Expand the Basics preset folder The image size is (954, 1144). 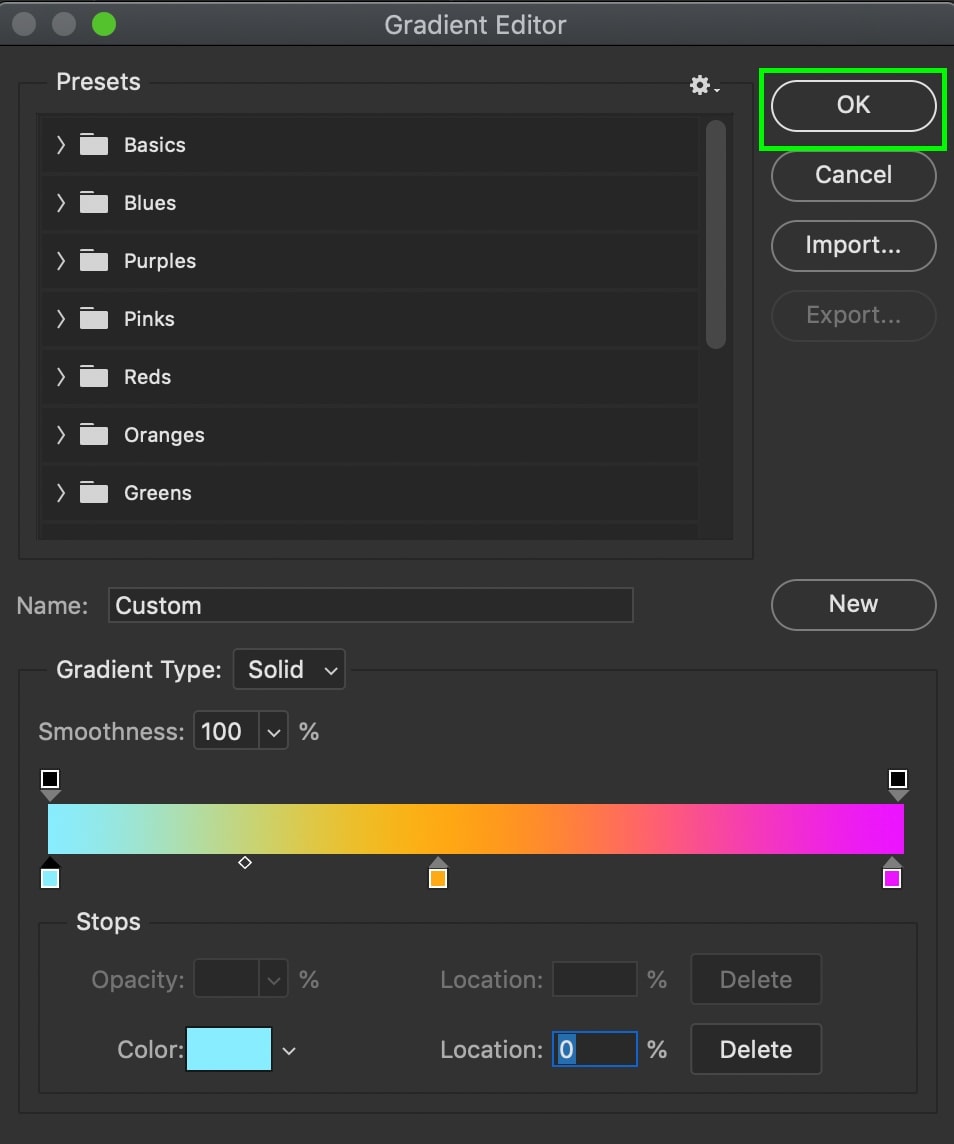[61, 144]
